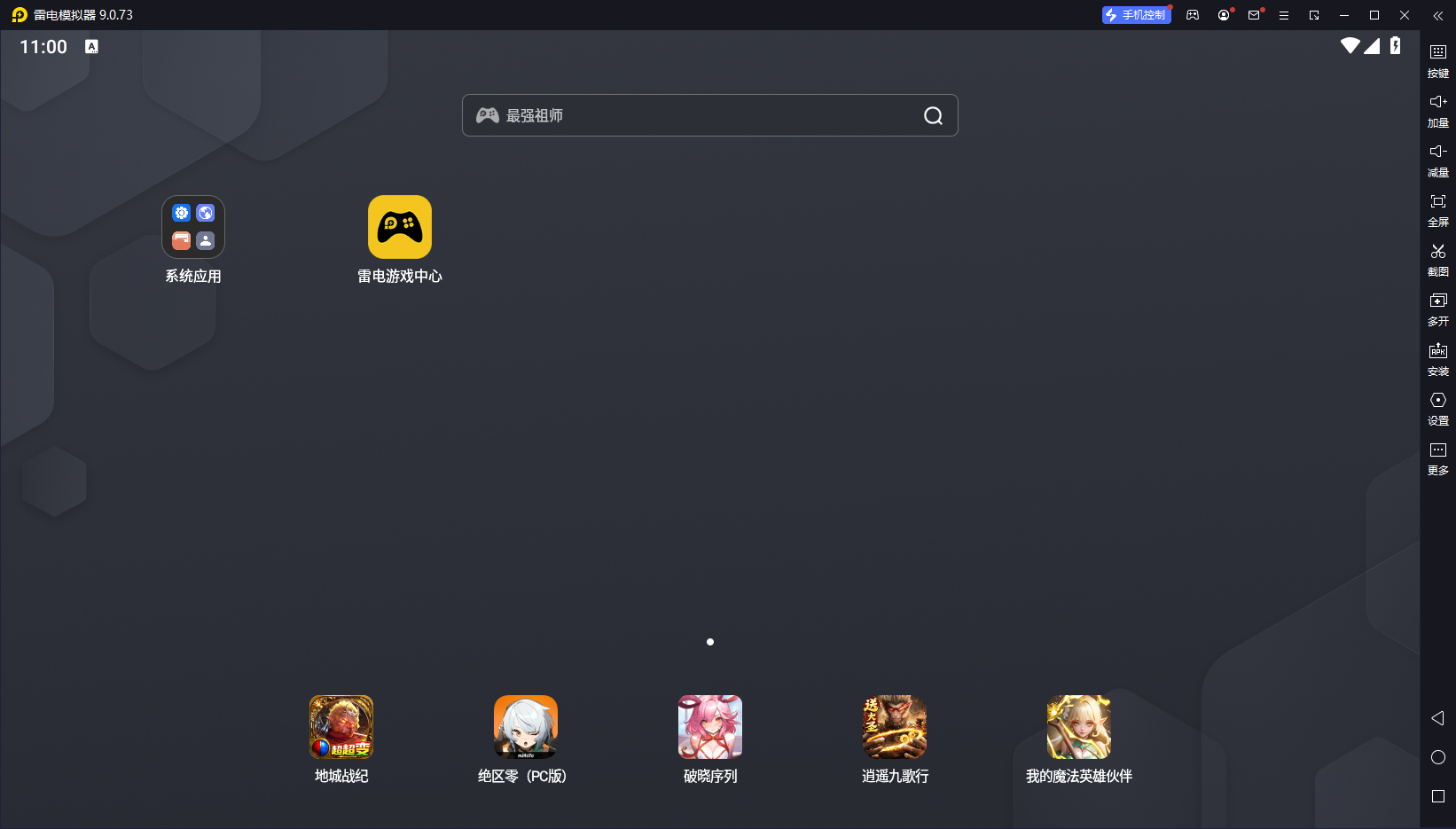Viewport: 1456px width, 829px height.
Task: Click 加量 volume up button
Action: tap(1438, 111)
